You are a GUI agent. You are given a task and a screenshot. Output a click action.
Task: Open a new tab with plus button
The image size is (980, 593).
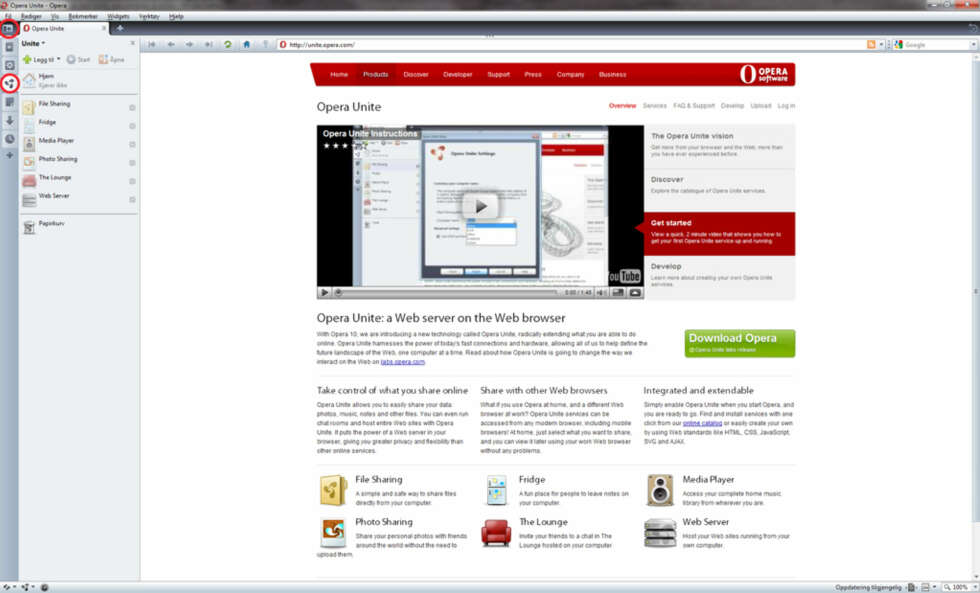(x=119, y=28)
